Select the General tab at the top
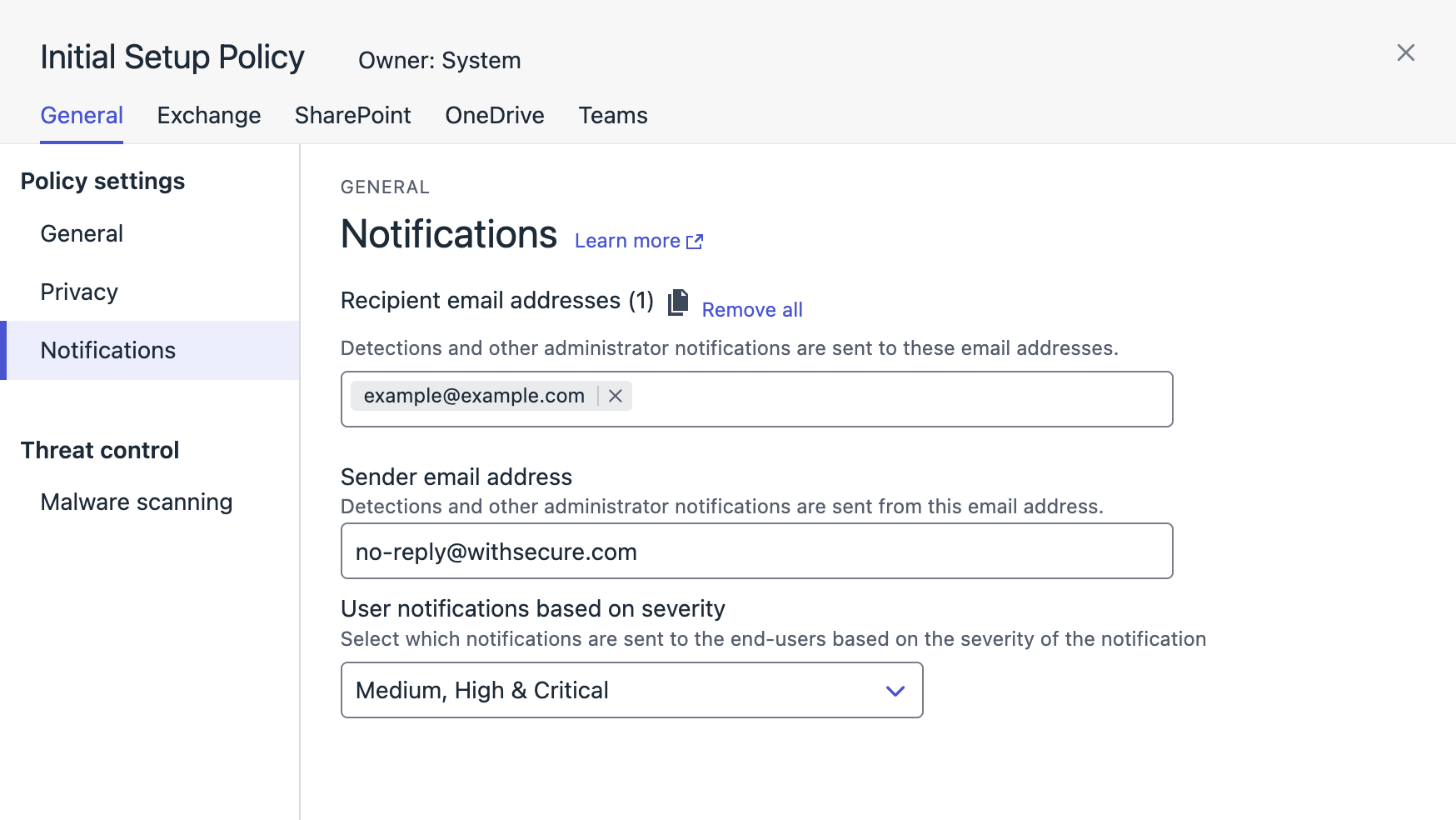1456x820 pixels. pos(82,116)
